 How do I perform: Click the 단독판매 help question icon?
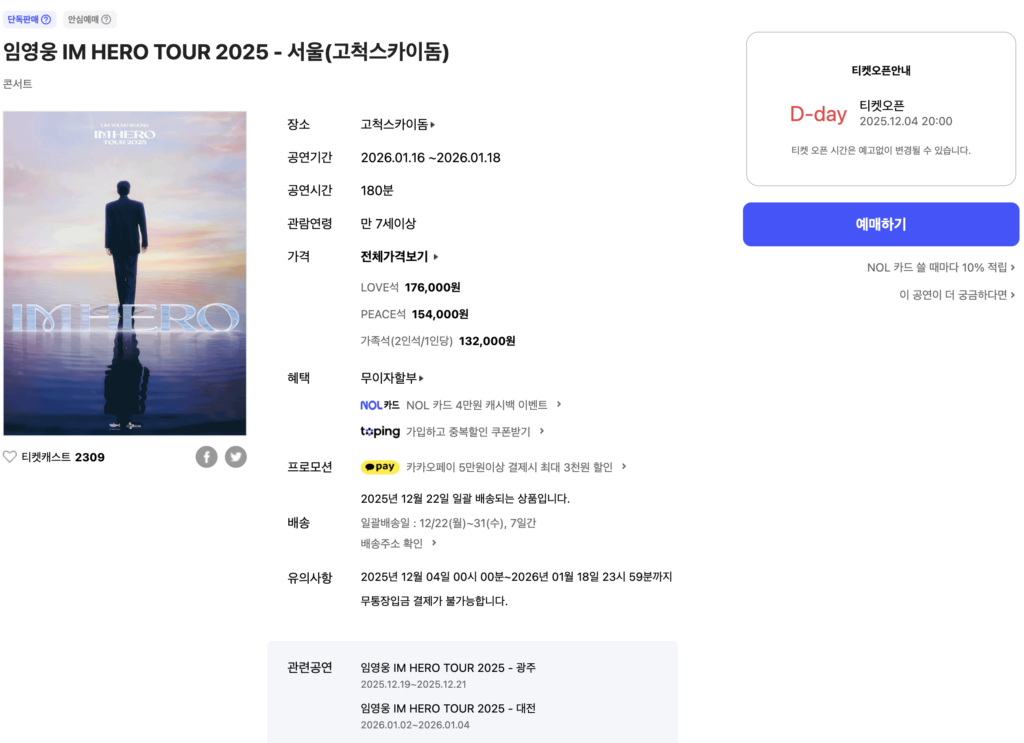click(46, 20)
